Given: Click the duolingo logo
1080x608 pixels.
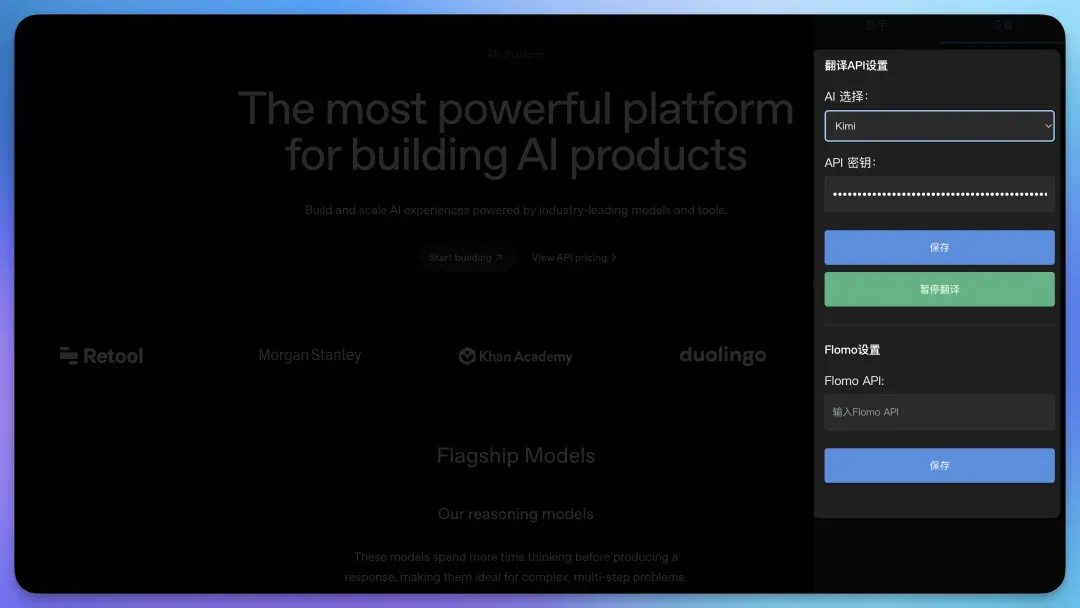Looking at the screenshot, I should 722,355.
